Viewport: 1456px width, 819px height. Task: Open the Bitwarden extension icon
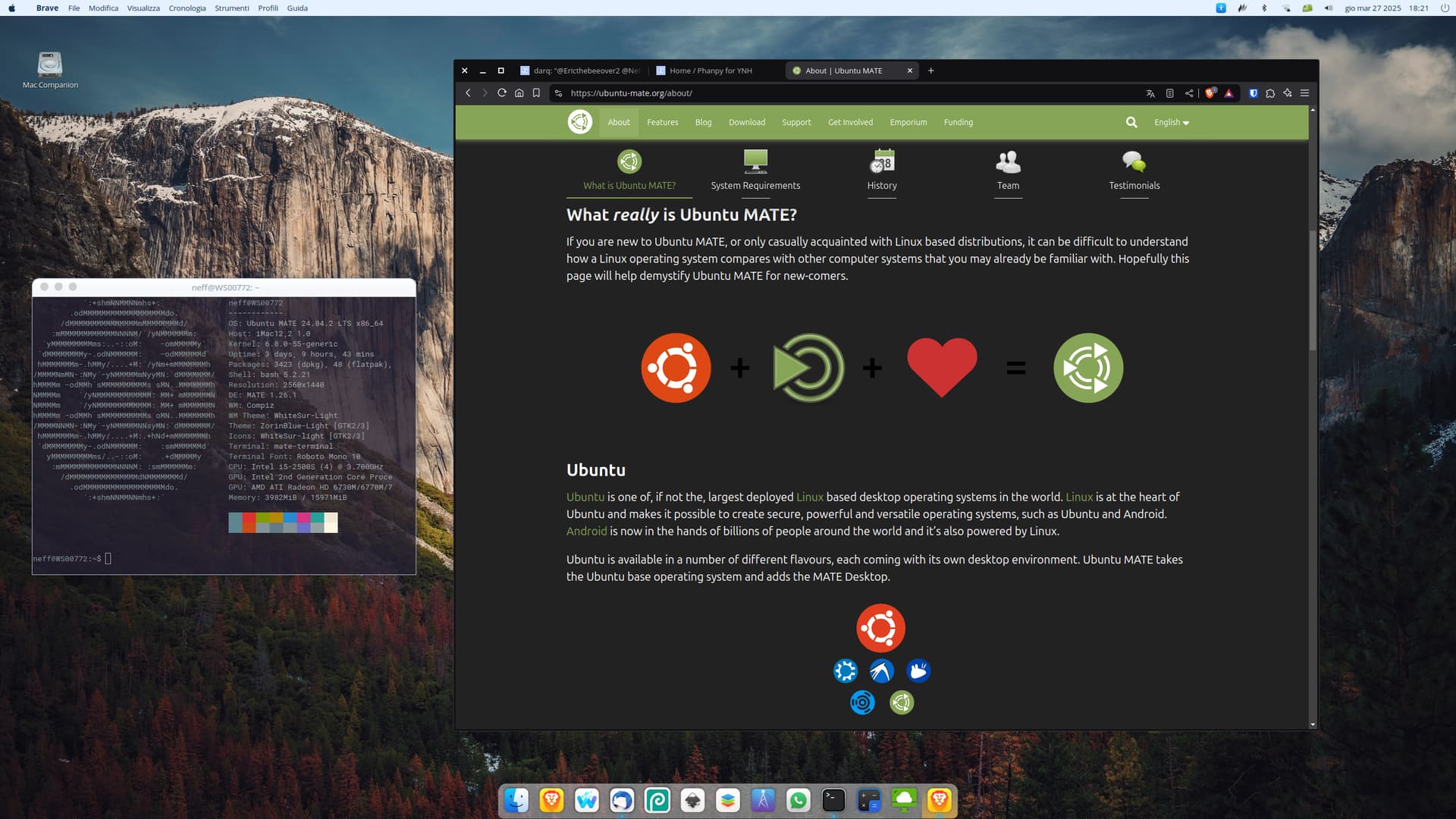click(x=1254, y=93)
